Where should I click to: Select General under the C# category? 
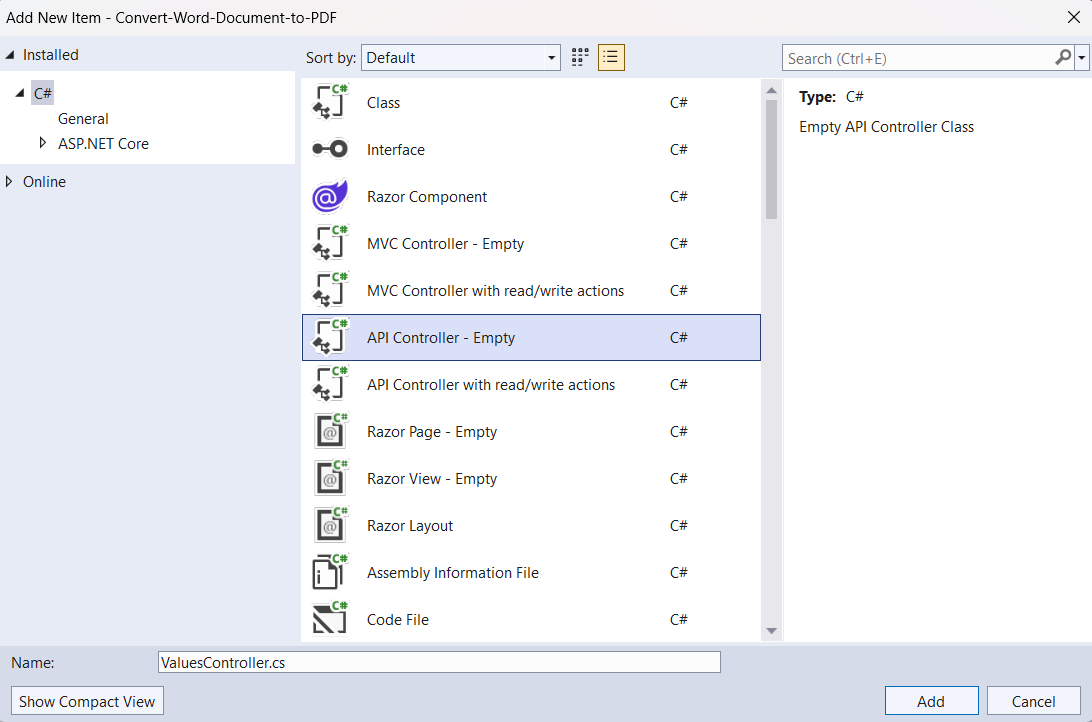[x=83, y=118]
